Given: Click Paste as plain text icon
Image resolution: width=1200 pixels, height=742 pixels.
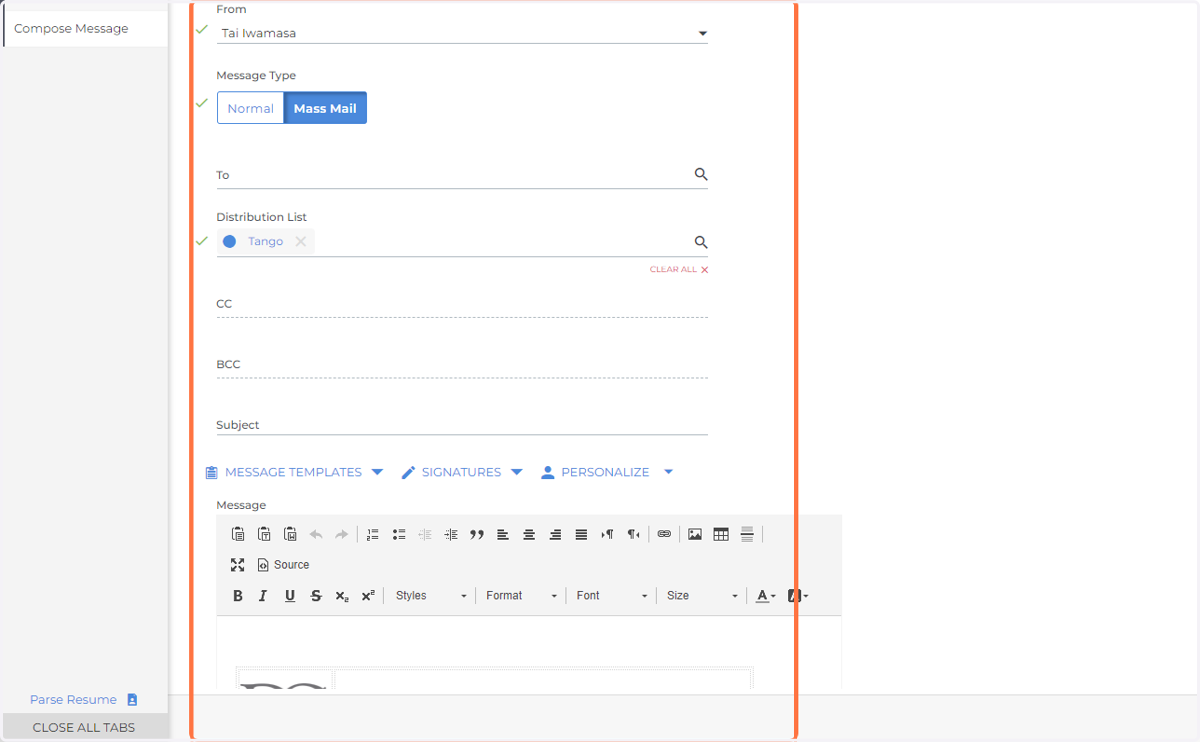Looking at the screenshot, I should [x=264, y=534].
